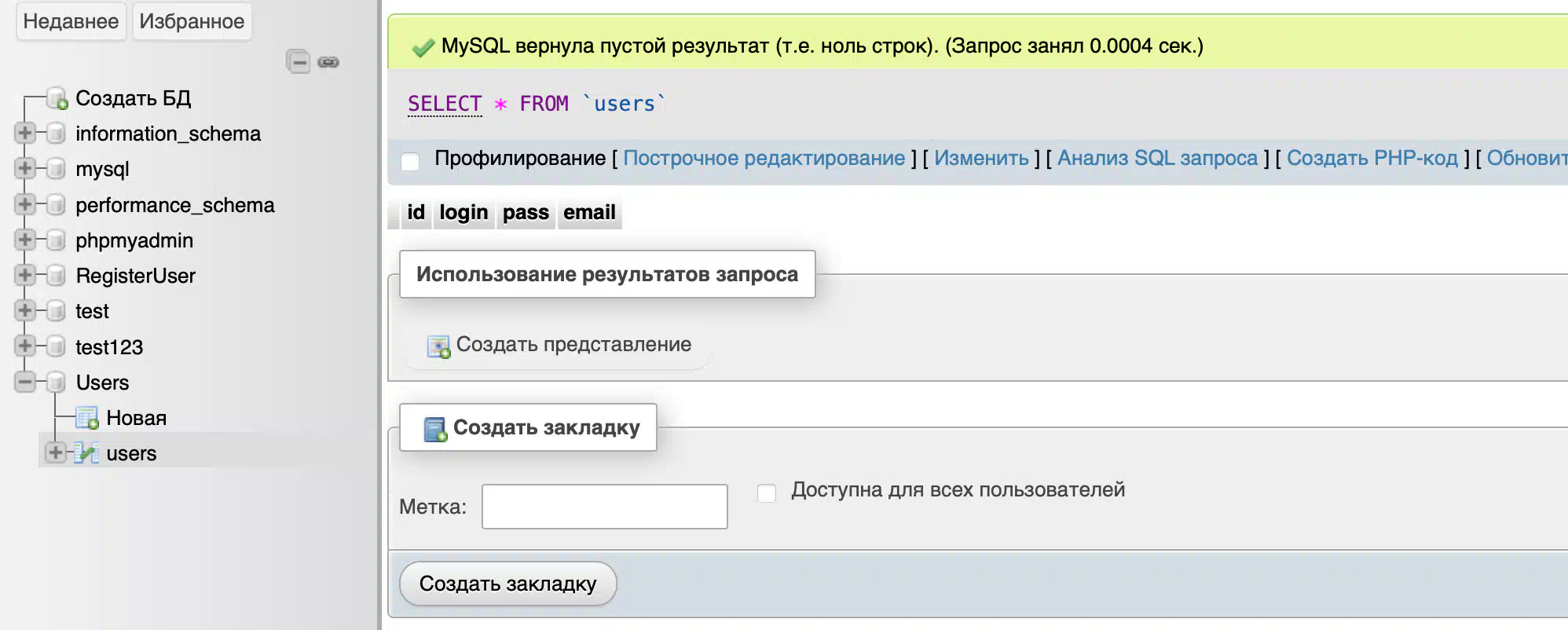Click the collapse-all icon in navigation panel
1568x630 pixels.
pos(299,61)
